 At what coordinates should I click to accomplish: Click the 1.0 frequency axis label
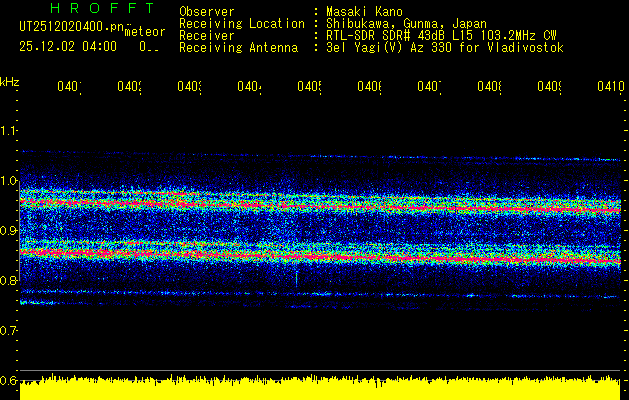point(9,181)
